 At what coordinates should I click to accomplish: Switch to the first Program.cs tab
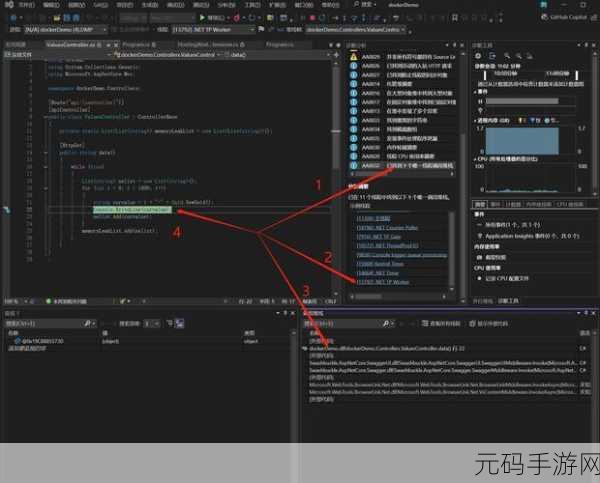tap(140, 45)
